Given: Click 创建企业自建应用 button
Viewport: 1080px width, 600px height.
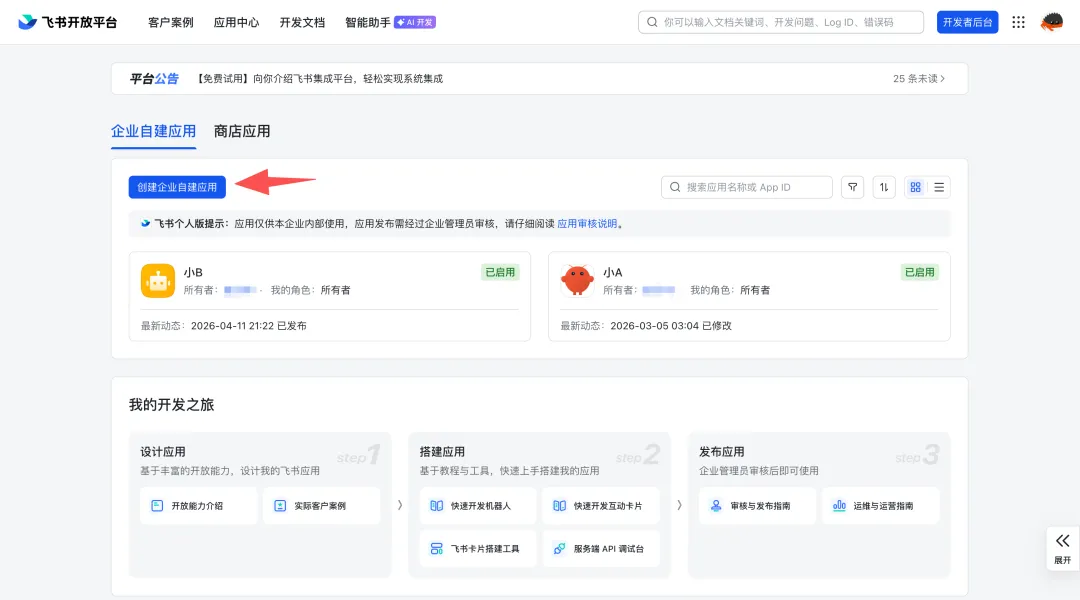Looking at the screenshot, I should pyautogui.click(x=177, y=187).
